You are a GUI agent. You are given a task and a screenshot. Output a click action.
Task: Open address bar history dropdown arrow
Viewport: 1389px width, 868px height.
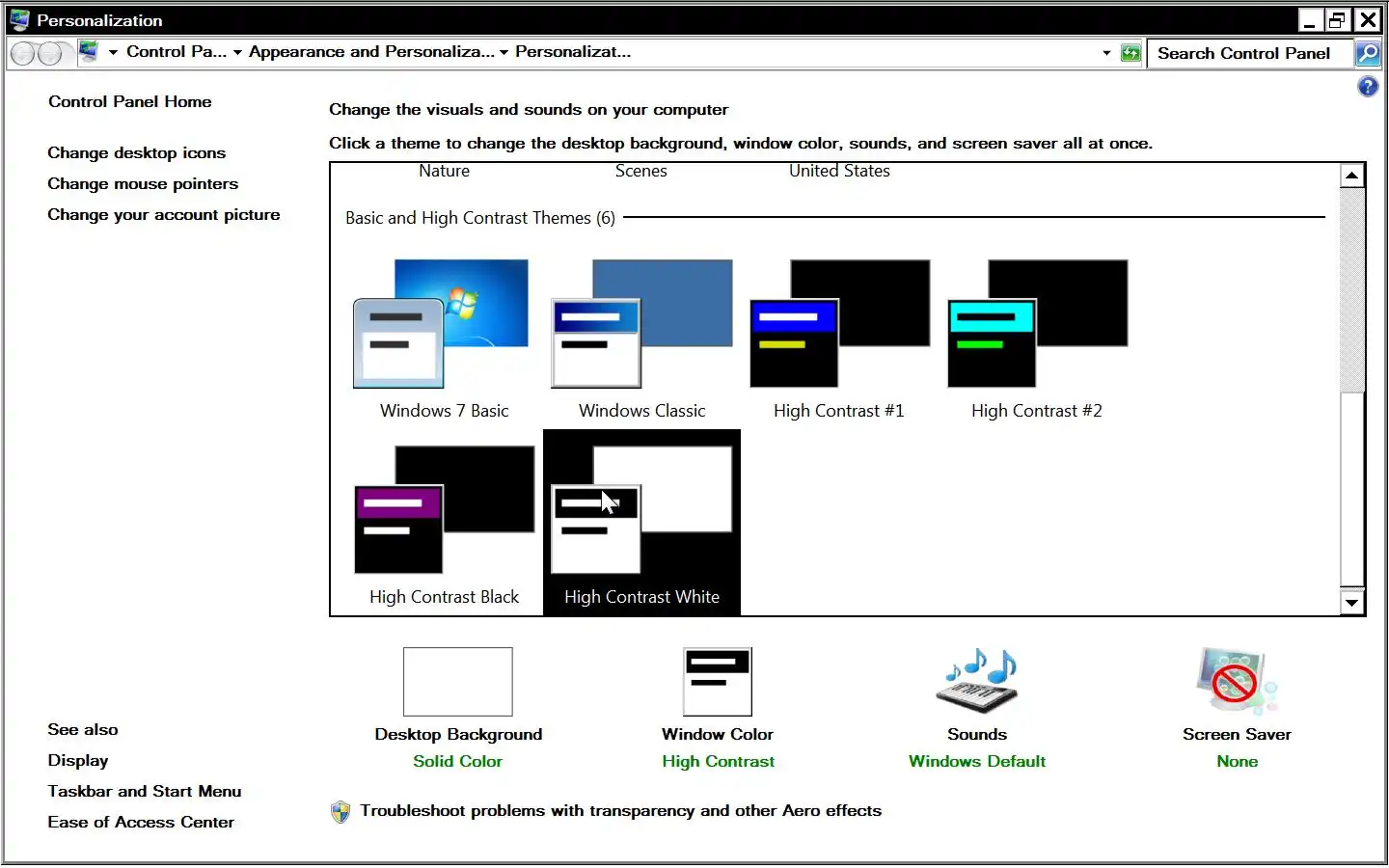point(1106,53)
